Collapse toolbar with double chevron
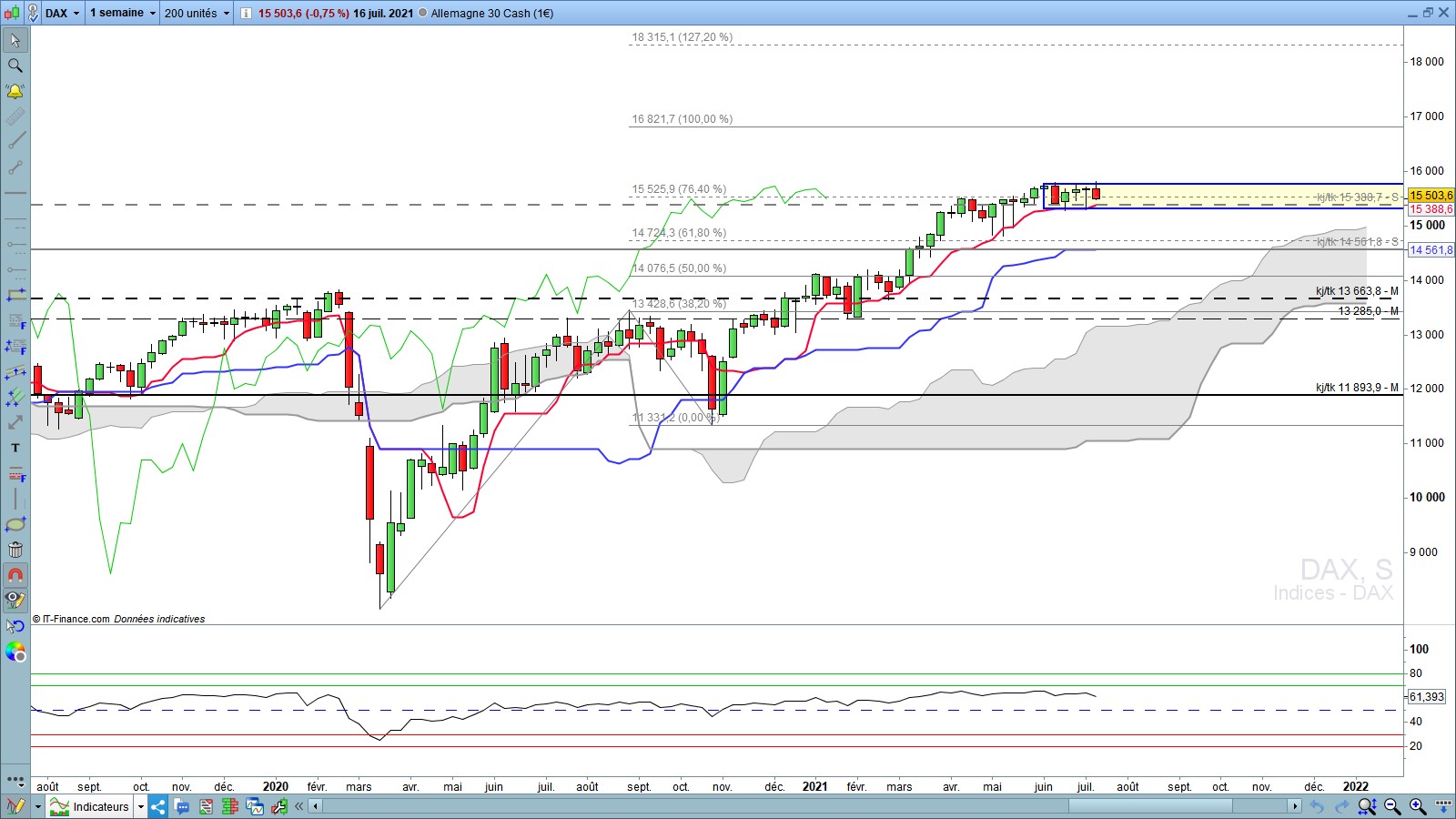 coord(298,806)
